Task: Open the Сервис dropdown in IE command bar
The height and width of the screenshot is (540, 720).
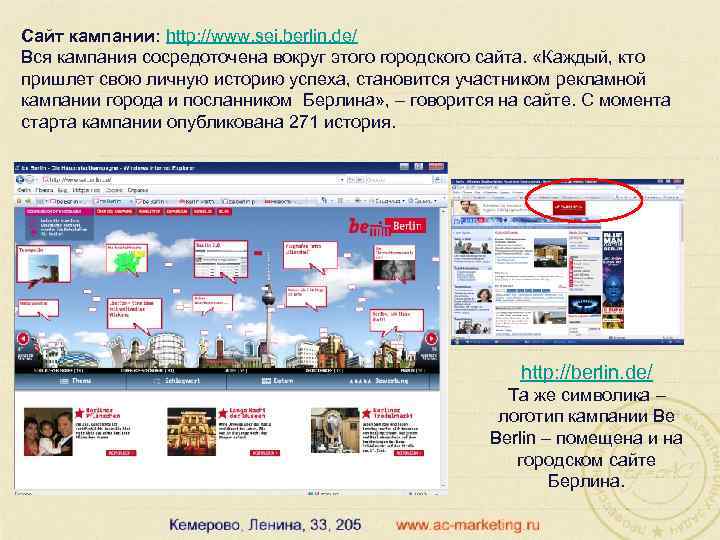Action: pos(422,201)
